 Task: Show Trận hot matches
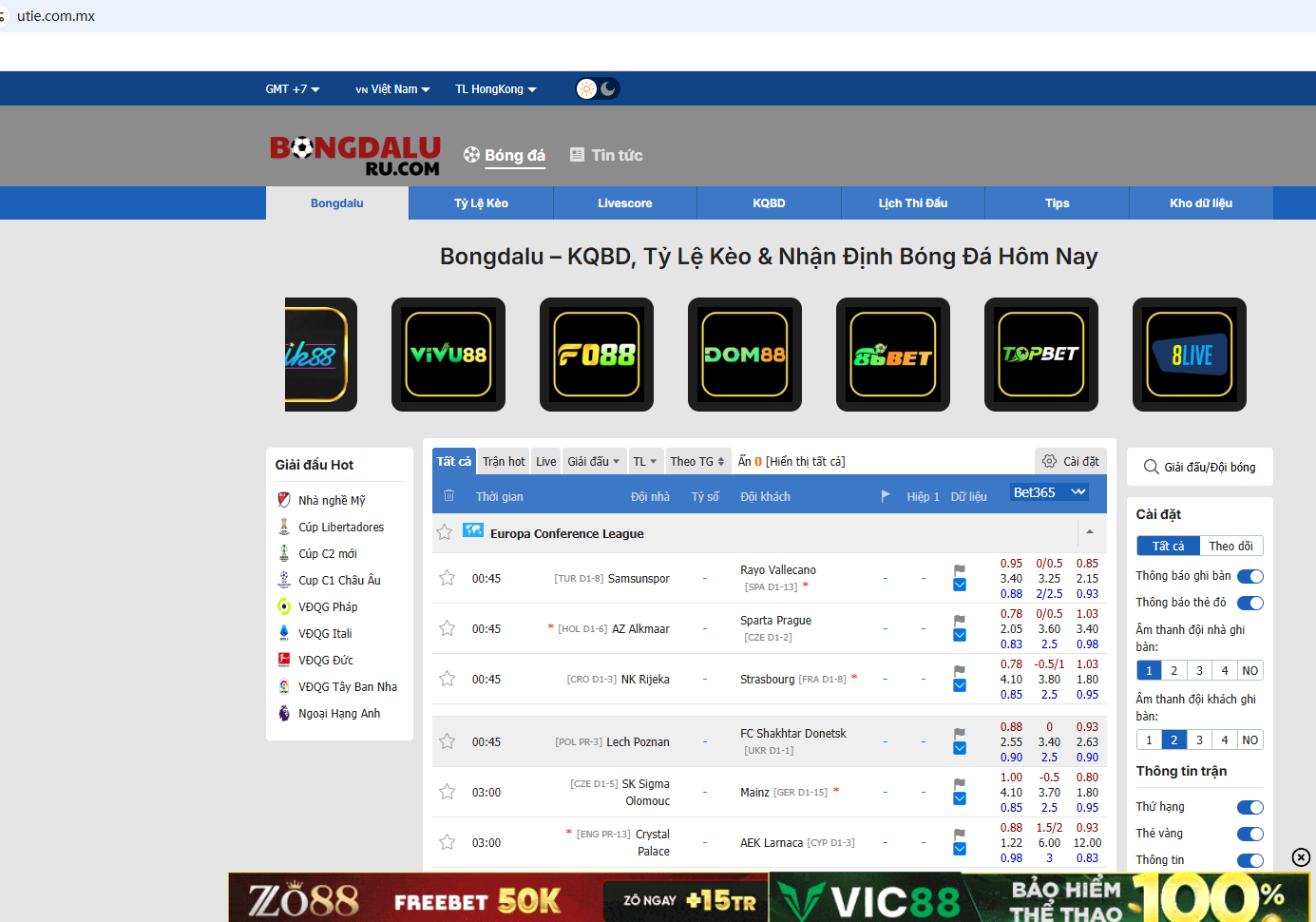[x=504, y=461]
